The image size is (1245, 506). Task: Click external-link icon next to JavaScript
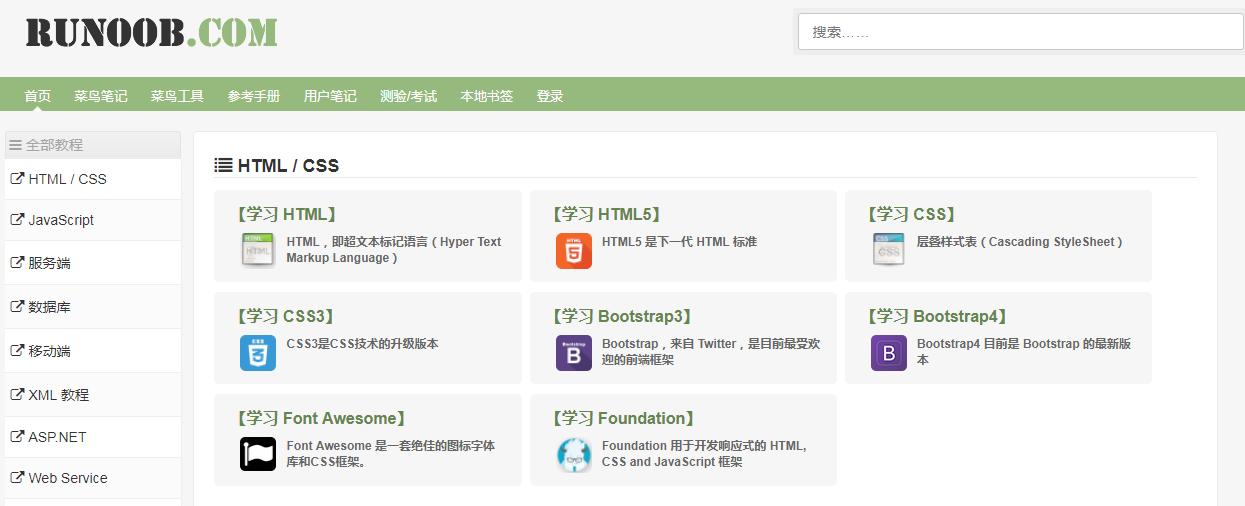pyautogui.click(x=17, y=220)
